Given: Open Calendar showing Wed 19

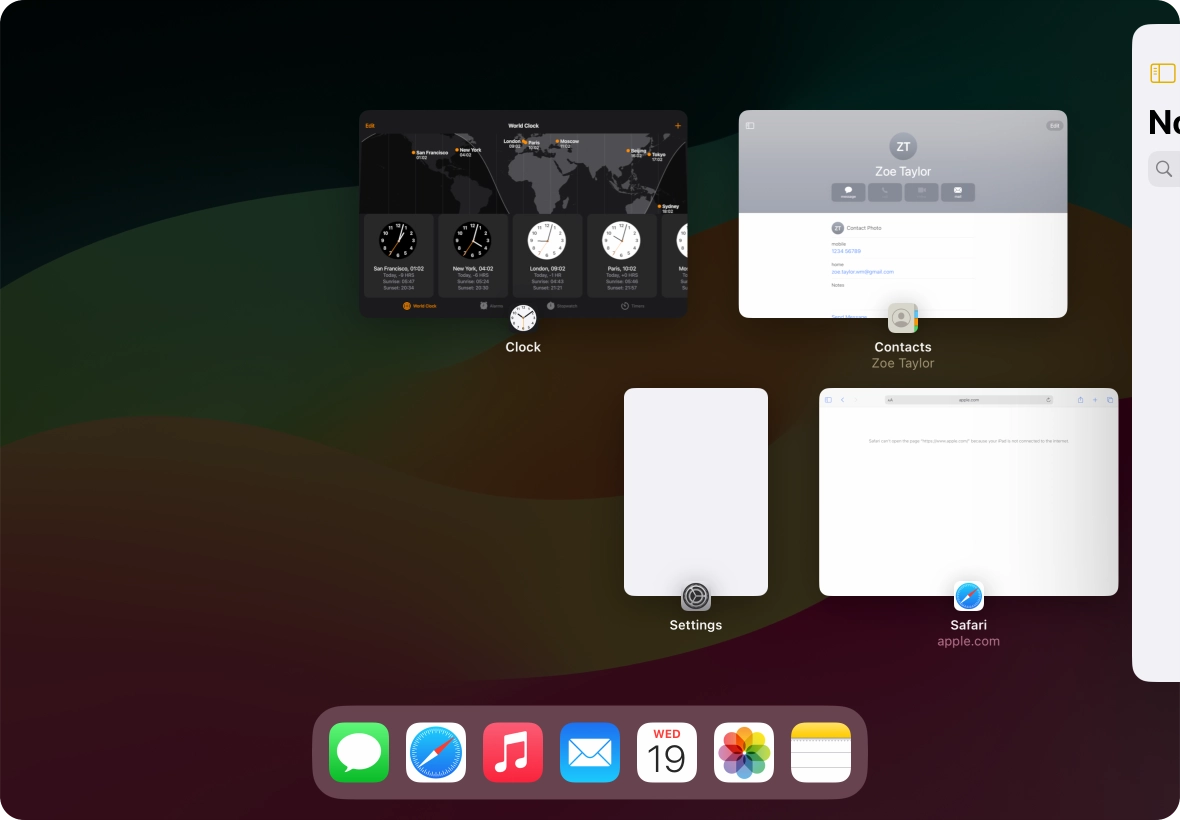Looking at the screenshot, I should 667,752.
